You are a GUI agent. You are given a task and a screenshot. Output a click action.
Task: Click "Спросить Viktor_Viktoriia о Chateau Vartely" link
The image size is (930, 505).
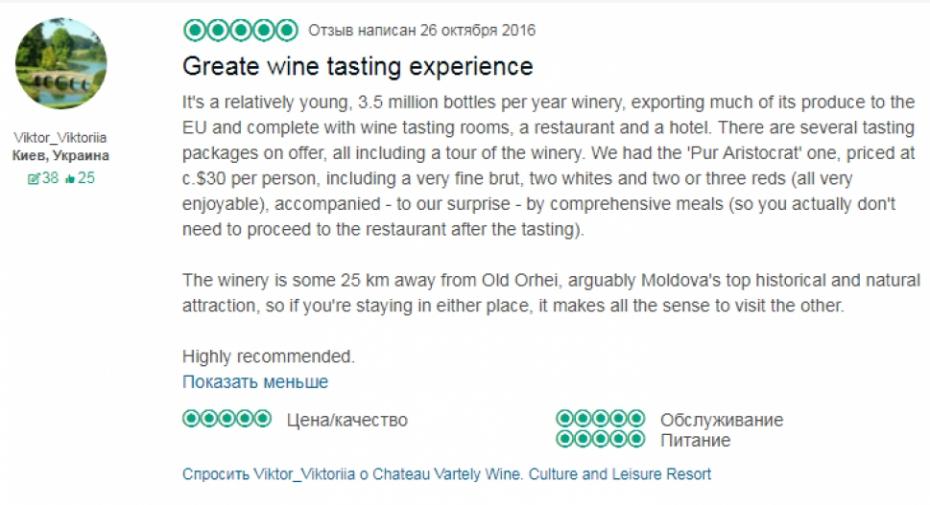[446, 474]
